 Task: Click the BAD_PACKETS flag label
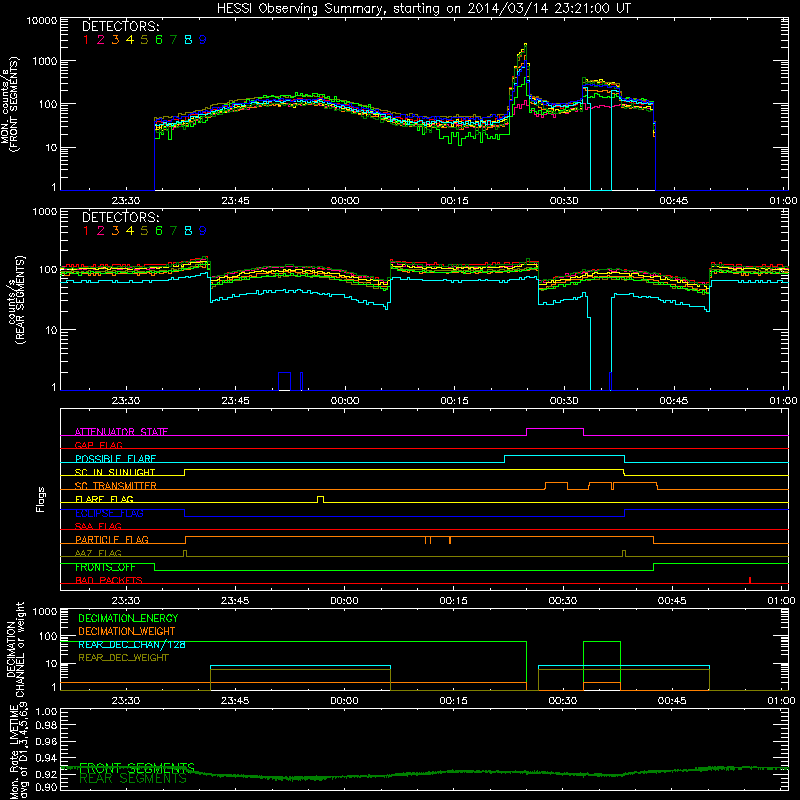coord(109,580)
